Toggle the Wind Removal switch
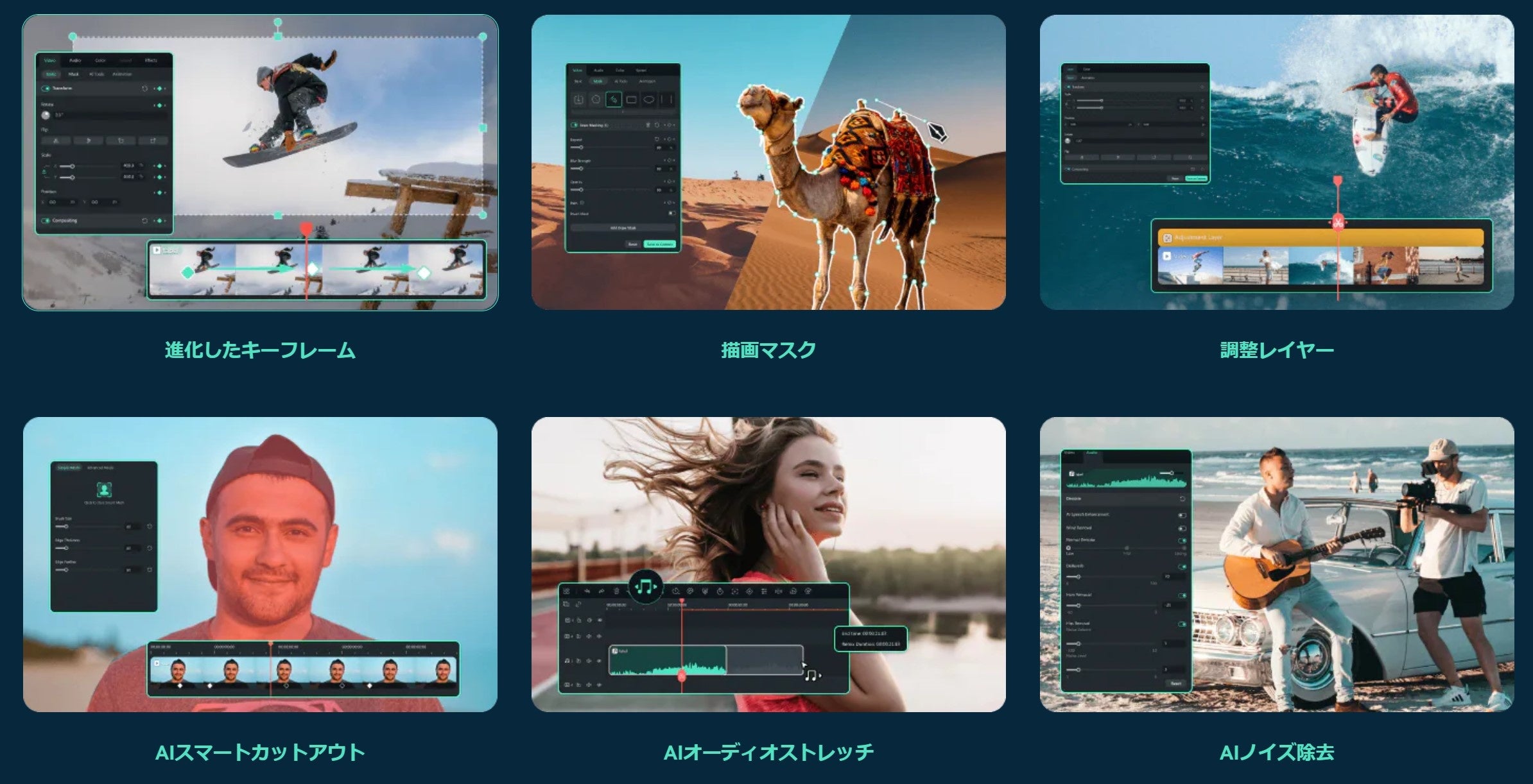 click(x=1181, y=528)
